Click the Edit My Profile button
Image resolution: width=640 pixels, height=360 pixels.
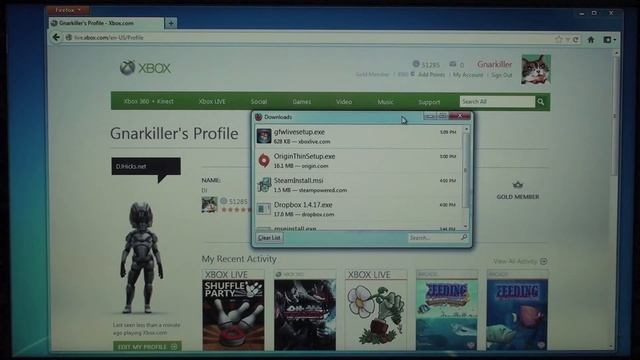pos(147,347)
